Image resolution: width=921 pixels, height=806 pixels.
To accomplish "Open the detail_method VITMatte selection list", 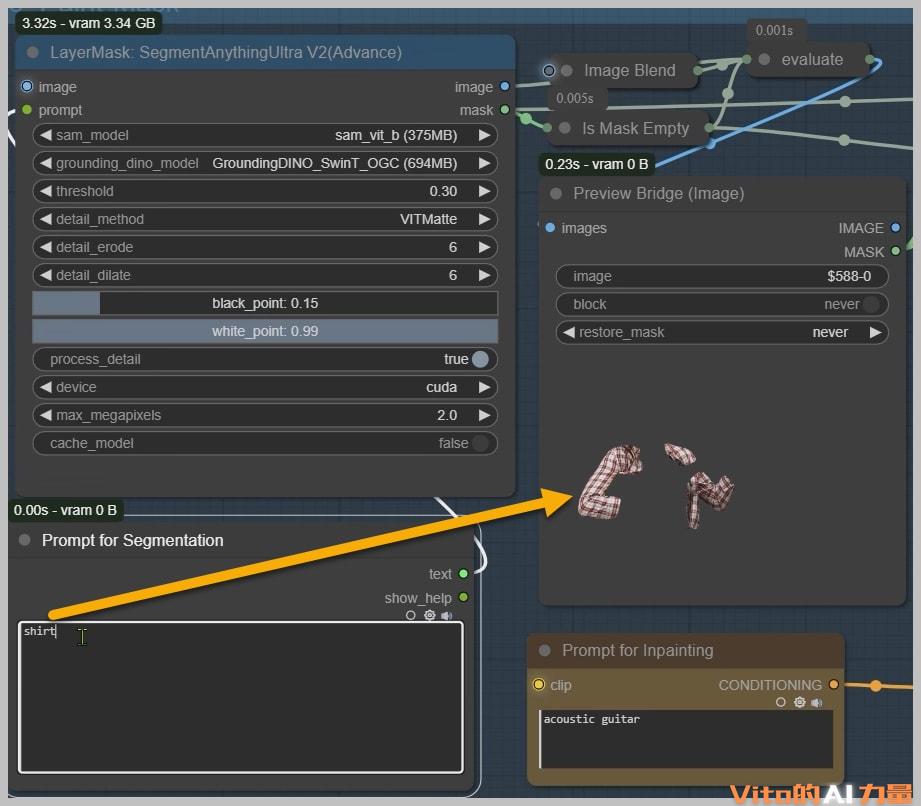I will [x=265, y=219].
